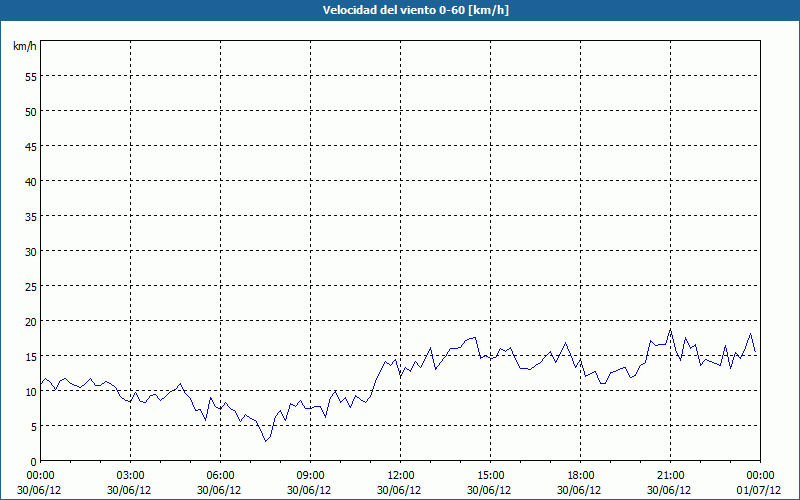Screen dimensions: 800x500
Task: Click the '55' y-axis label
Action: (x=31, y=77)
